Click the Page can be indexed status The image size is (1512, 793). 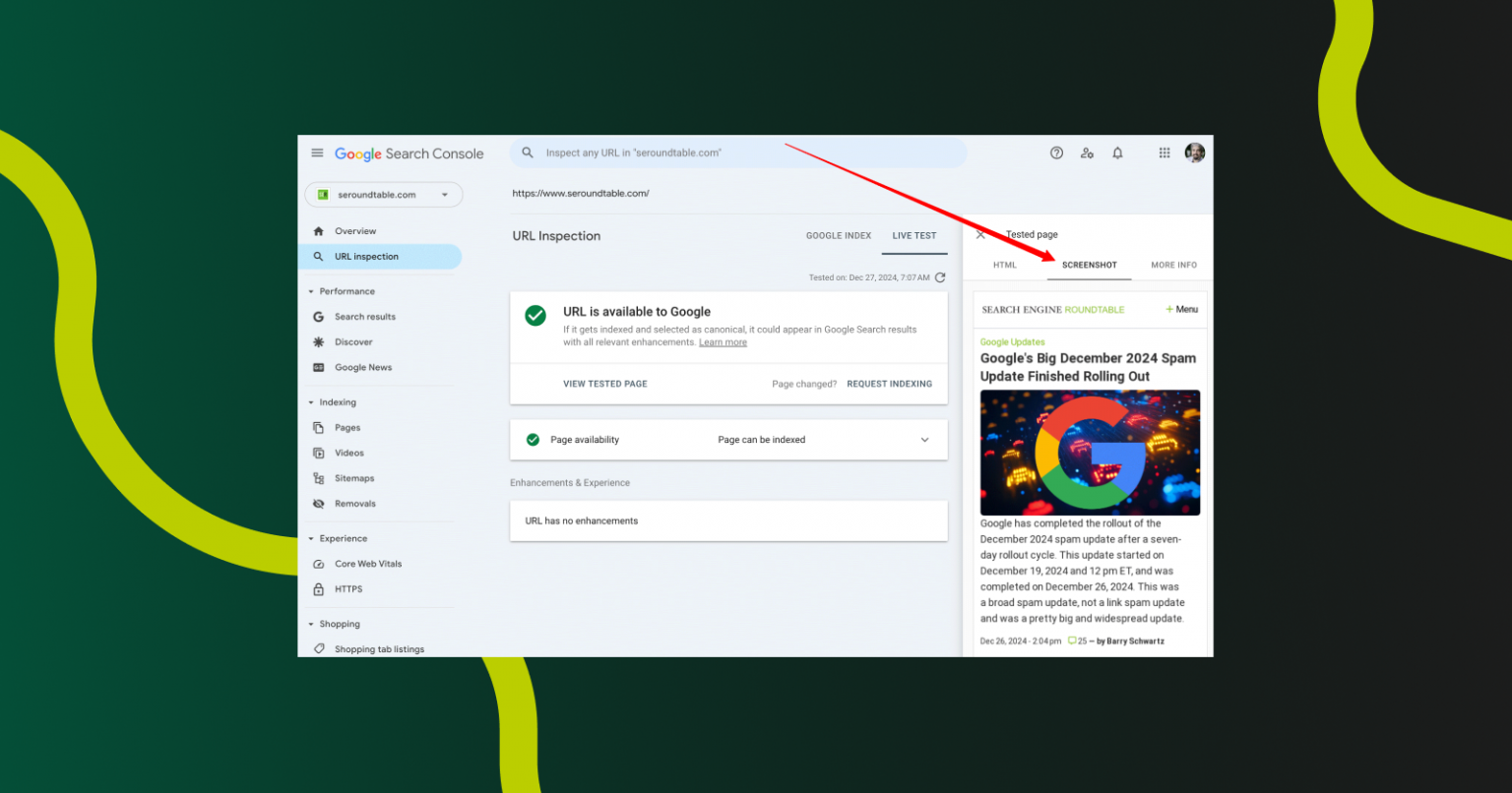pos(762,440)
